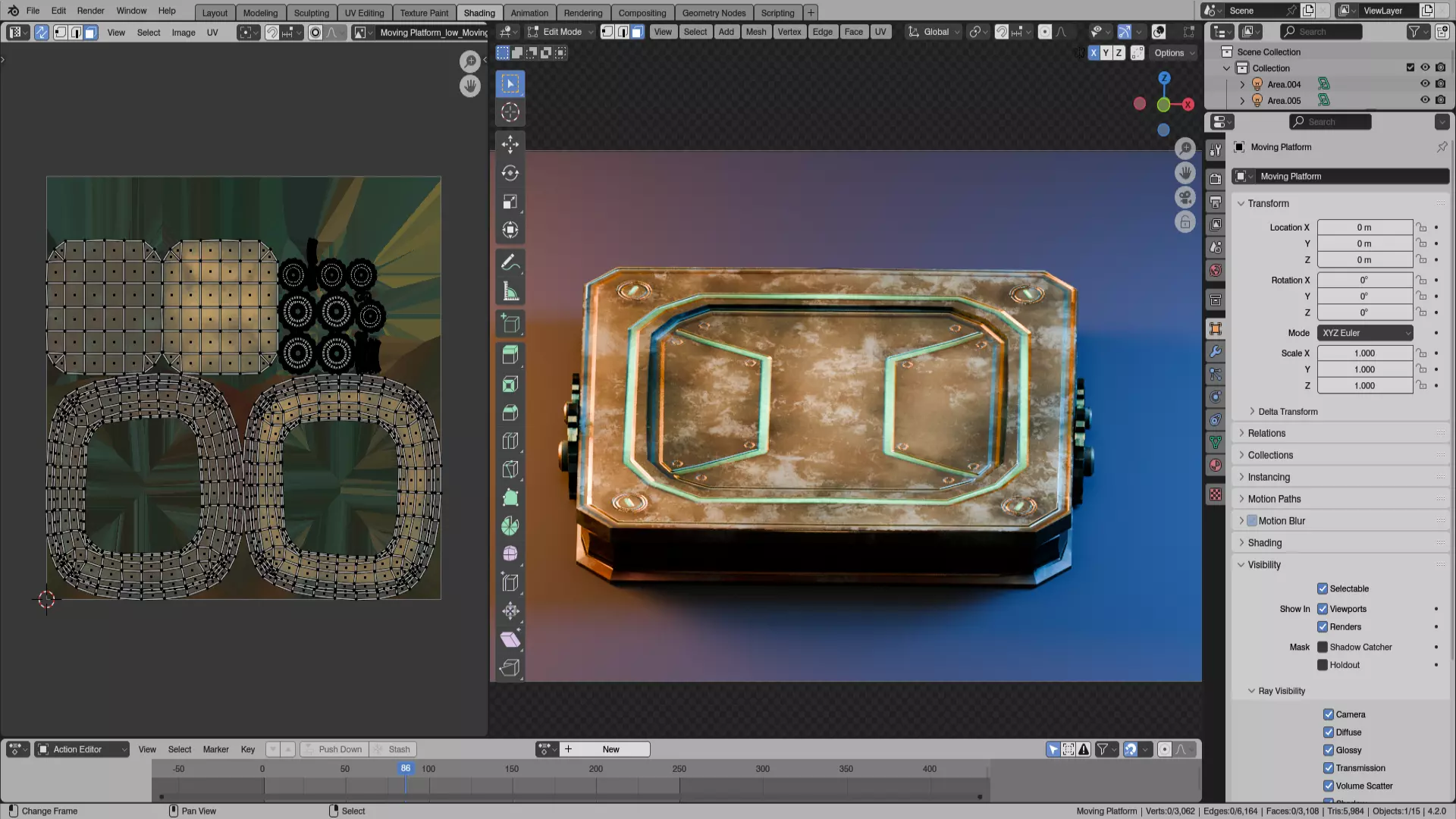The height and width of the screenshot is (819, 1456).
Task: Click the 3D viewport zoom magnifier icon
Action: click(1185, 149)
